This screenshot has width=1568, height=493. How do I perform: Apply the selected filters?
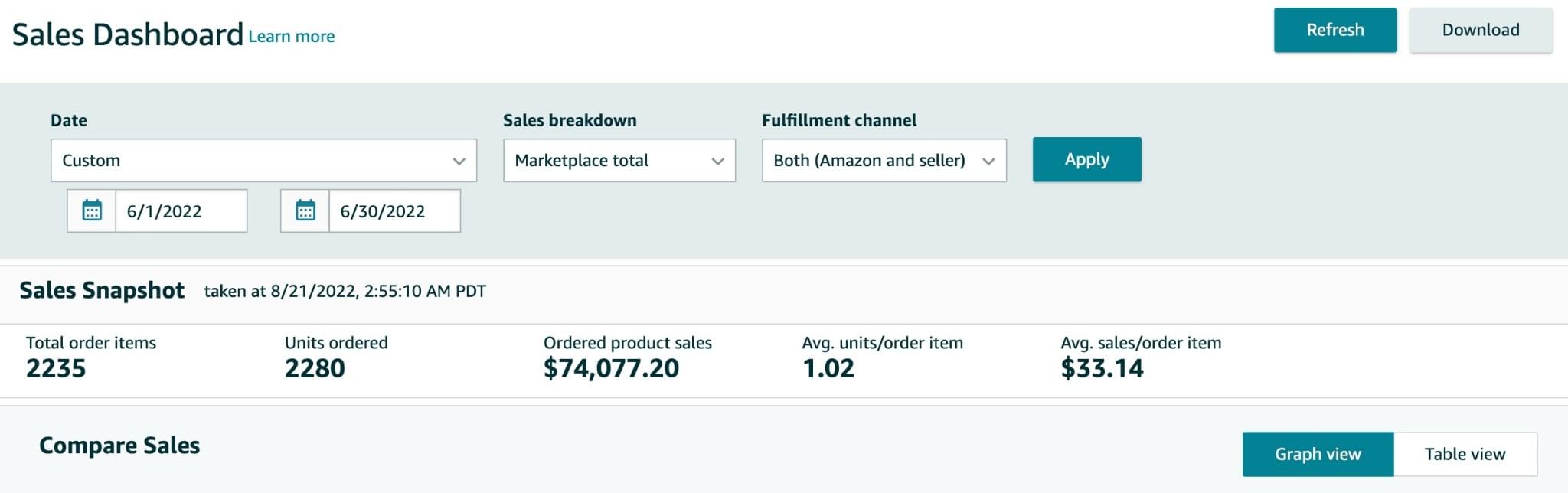[1086, 159]
